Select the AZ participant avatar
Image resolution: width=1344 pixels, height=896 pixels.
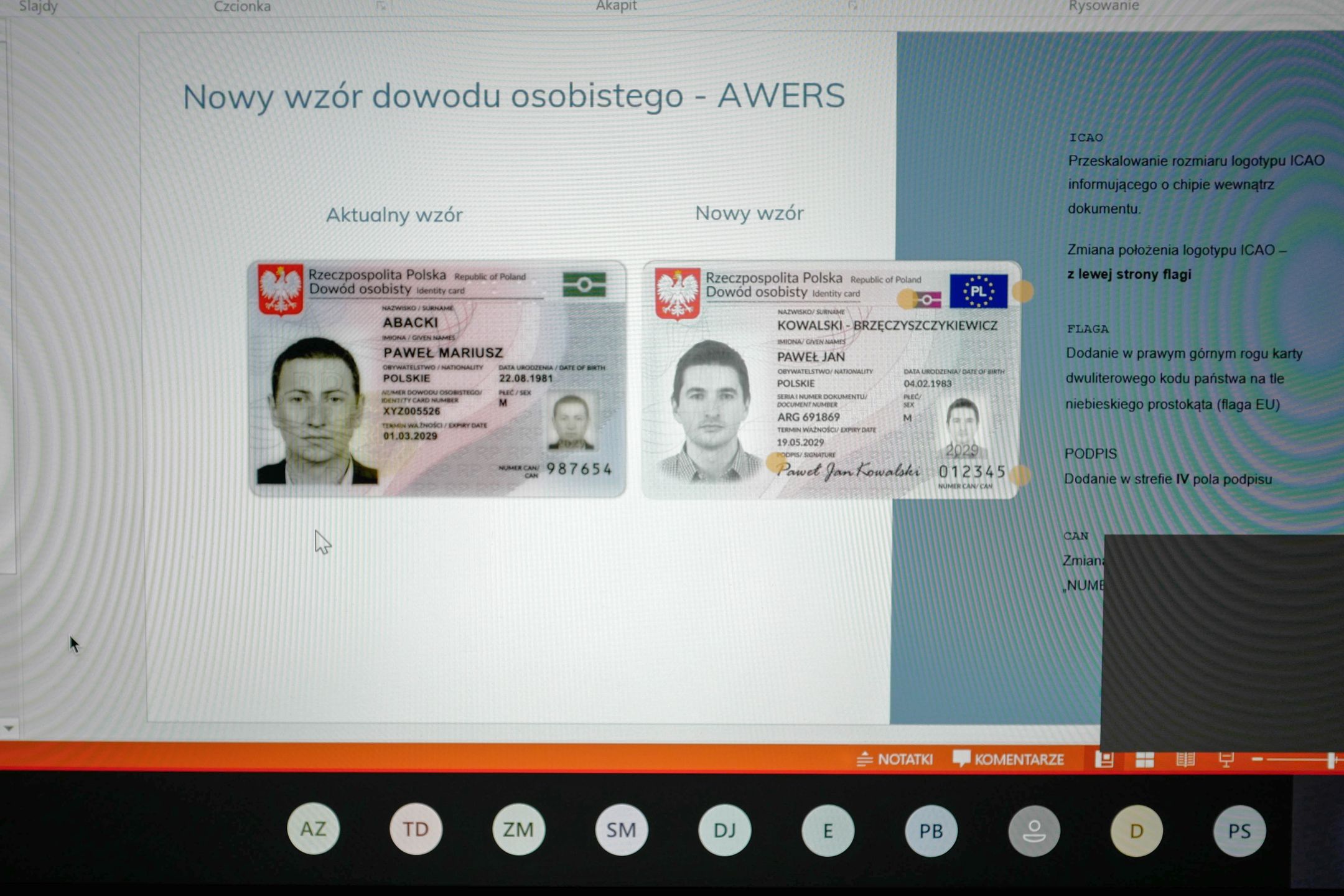[313, 829]
